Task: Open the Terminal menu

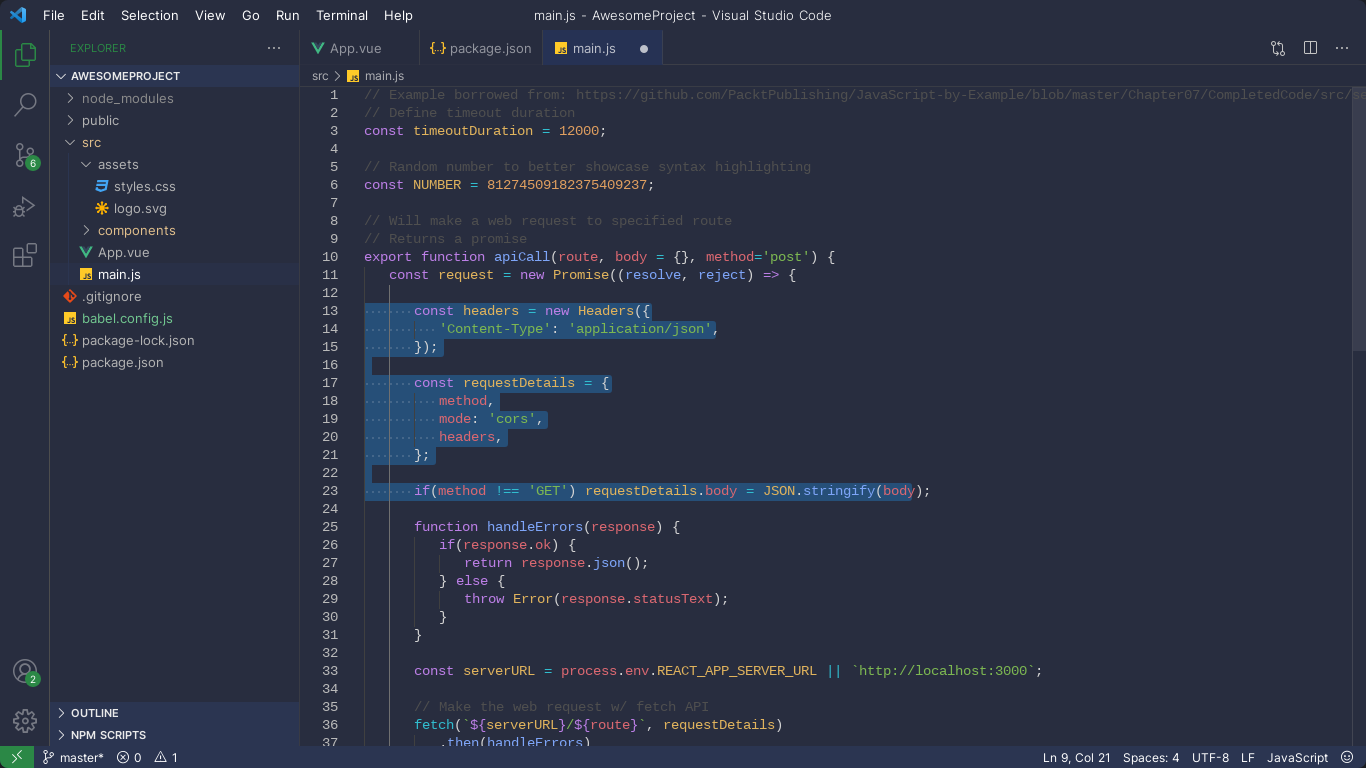Action: (342, 15)
